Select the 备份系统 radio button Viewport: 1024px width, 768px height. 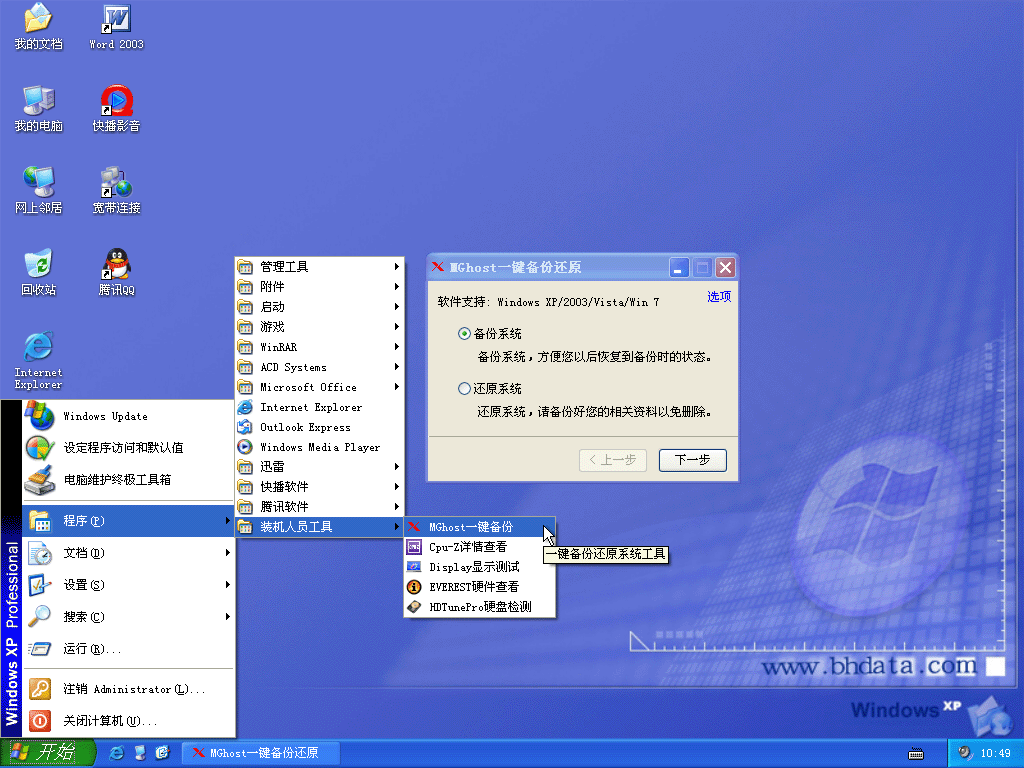click(464, 334)
